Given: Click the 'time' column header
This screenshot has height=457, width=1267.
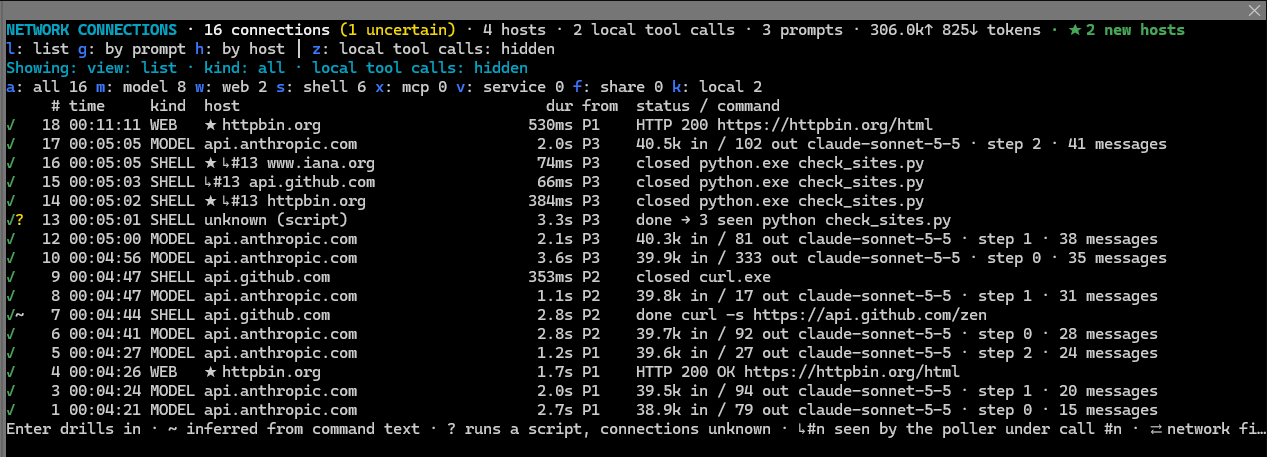Looking at the screenshot, I should click(87, 106).
